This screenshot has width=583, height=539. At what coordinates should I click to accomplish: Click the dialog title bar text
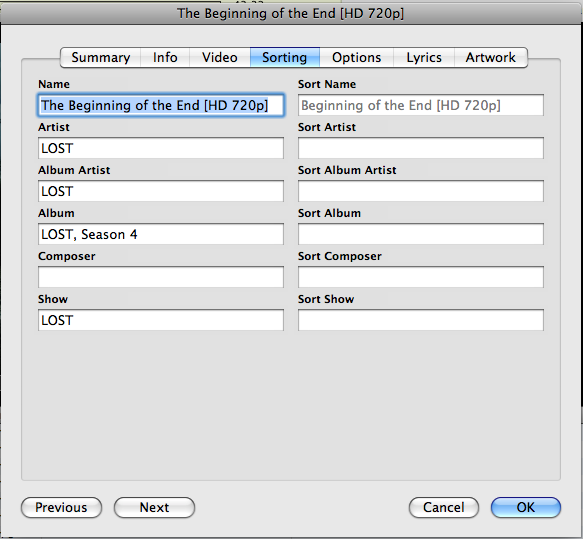290,14
